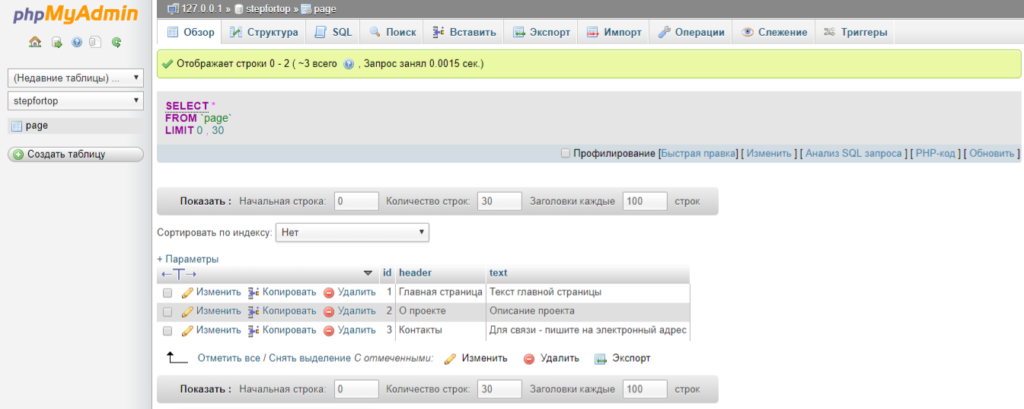Toggle full texts with the ←T→ arrows
This screenshot has width=1024, height=409.
point(179,273)
